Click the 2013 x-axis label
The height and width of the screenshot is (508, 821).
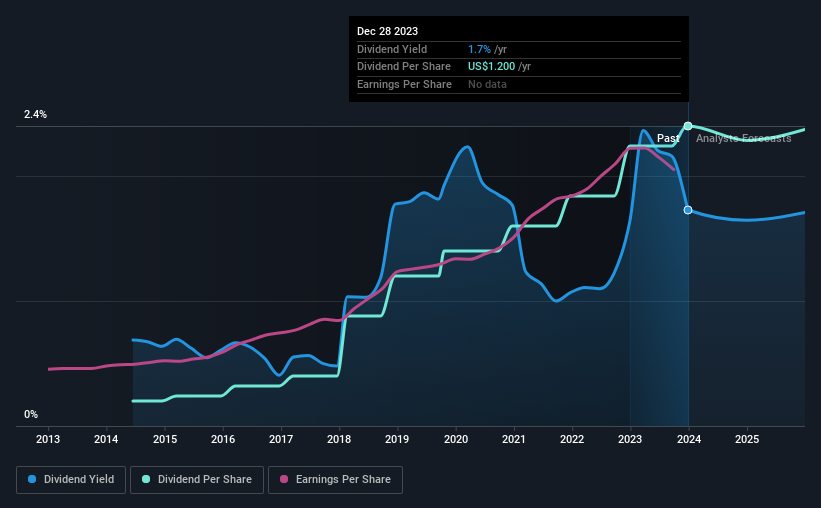[x=48, y=439]
